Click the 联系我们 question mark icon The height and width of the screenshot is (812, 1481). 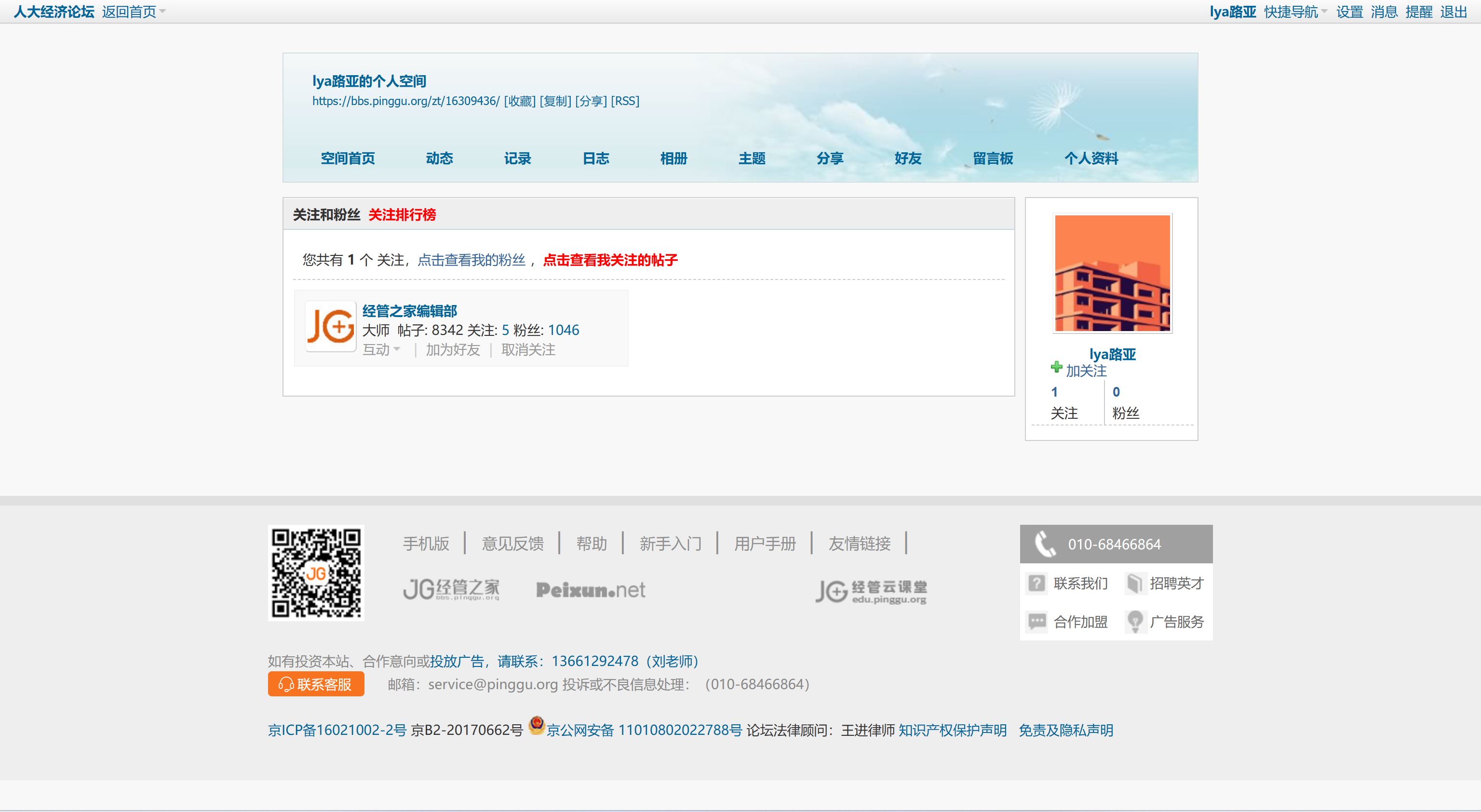tap(1036, 583)
